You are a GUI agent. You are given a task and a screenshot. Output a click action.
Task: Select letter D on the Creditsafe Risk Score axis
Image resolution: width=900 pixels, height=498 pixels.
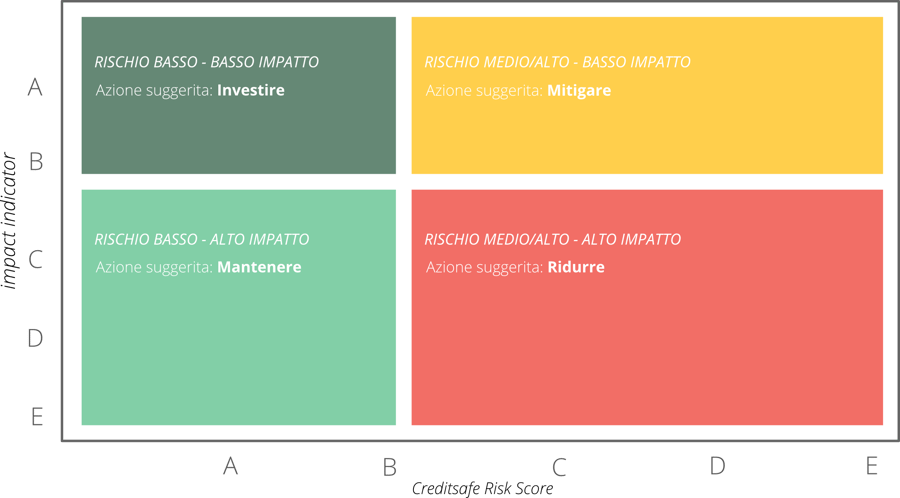pyautogui.click(x=717, y=465)
